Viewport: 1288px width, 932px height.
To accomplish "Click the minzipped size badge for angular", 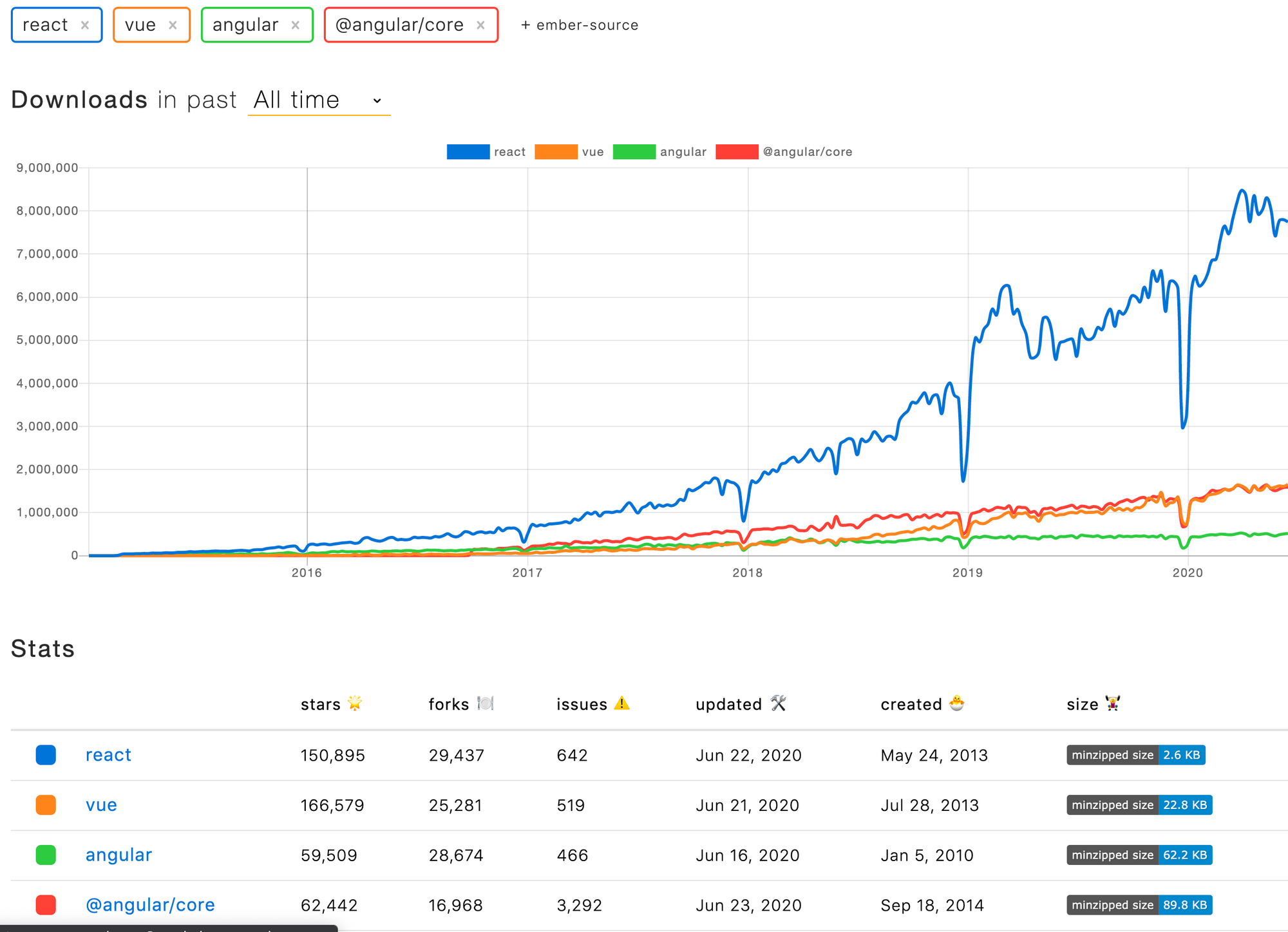I will (1139, 855).
